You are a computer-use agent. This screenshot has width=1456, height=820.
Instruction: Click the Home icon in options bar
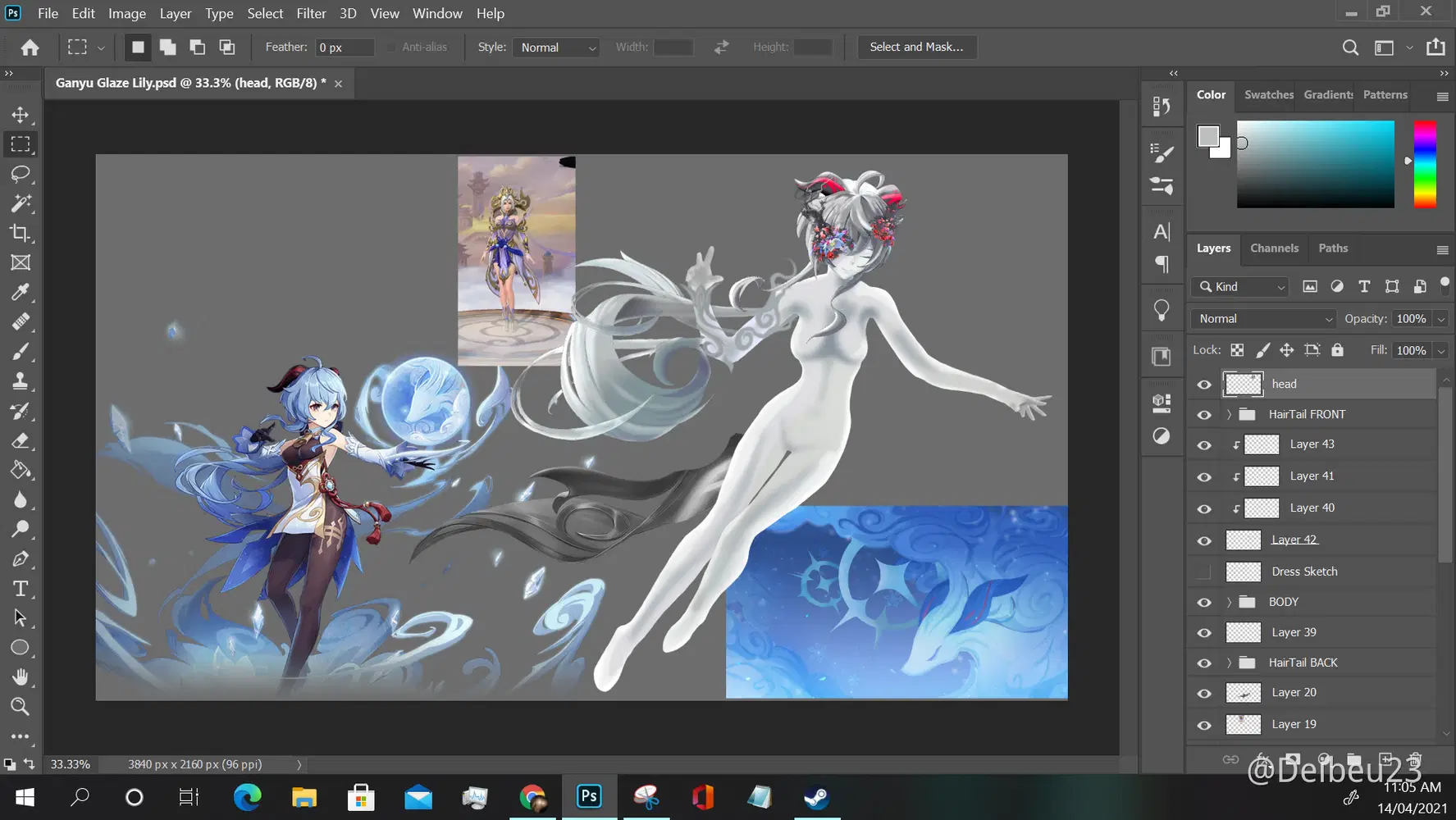pyautogui.click(x=30, y=48)
